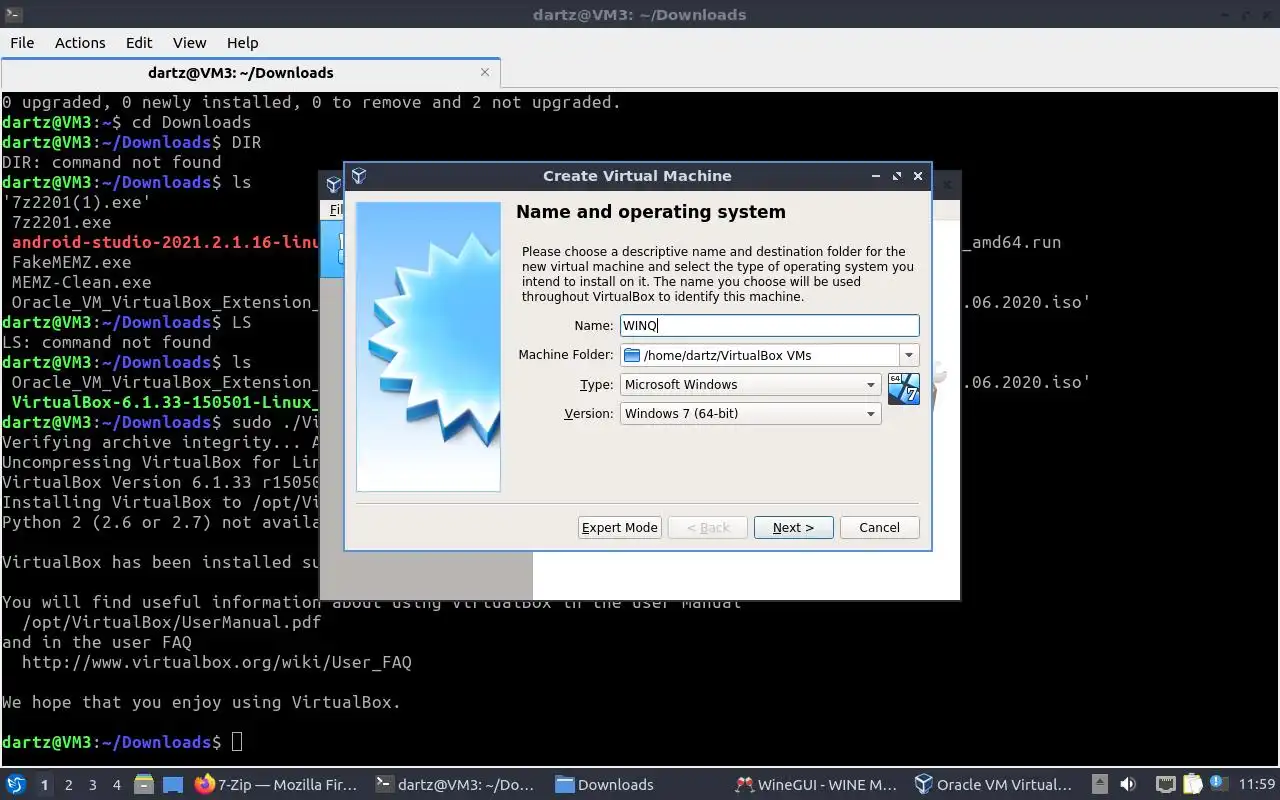Click the VirtualBox cube icon in dialog titlebar
Image resolution: width=1280 pixels, height=800 pixels.
pyautogui.click(x=359, y=176)
